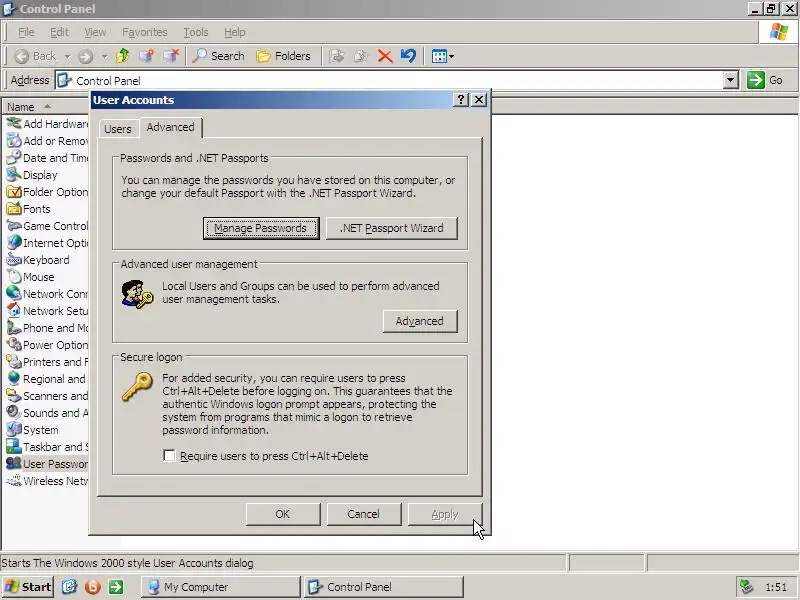The height and width of the screenshot is (600, 800).
Task: Click Advanced button under user management
Action: click(420, 321)
